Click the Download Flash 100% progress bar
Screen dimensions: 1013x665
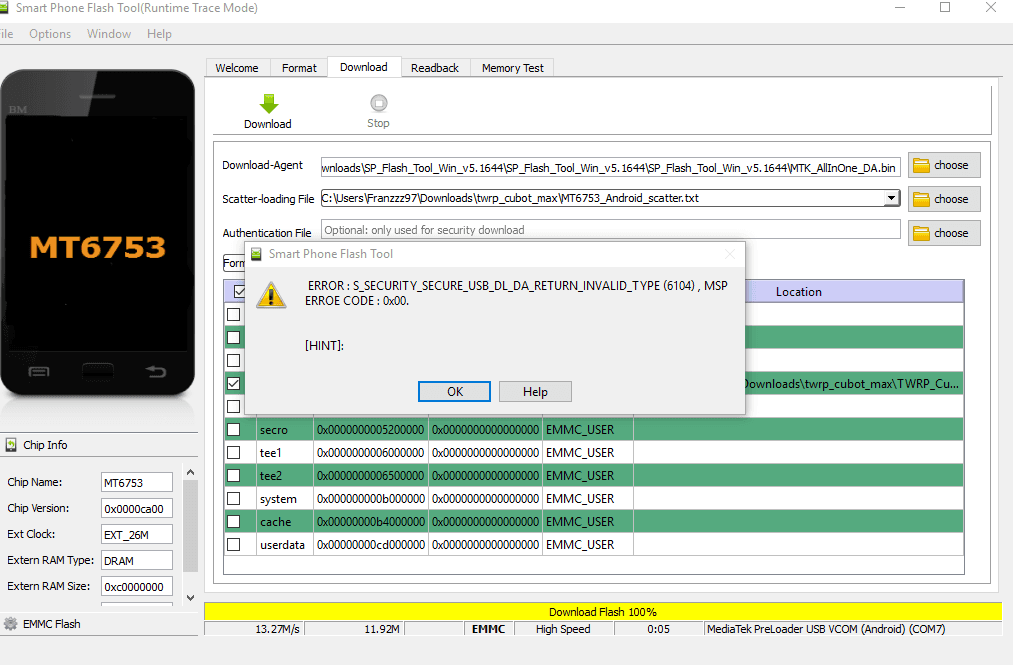tap(603, 611)
